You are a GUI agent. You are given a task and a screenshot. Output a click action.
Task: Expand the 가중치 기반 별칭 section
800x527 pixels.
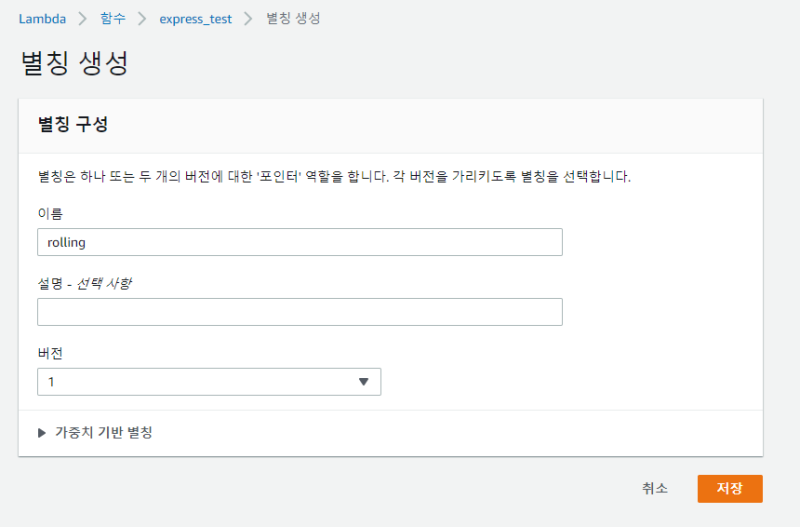coord(103,433)
